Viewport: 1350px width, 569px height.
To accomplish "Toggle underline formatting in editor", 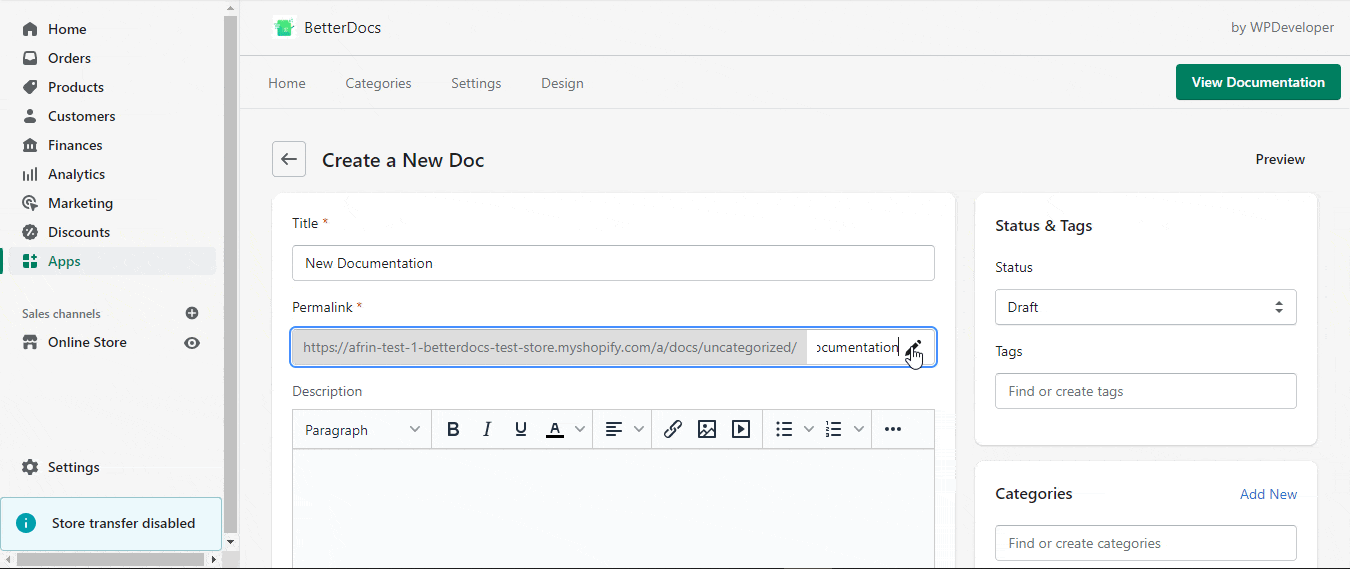I will click(520, 429).
